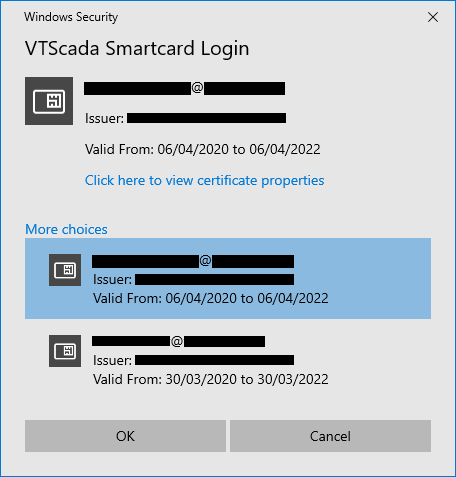Click redacted email of highlighted certificate
Screen dimensions: 456x477
(x=193, y=261)
